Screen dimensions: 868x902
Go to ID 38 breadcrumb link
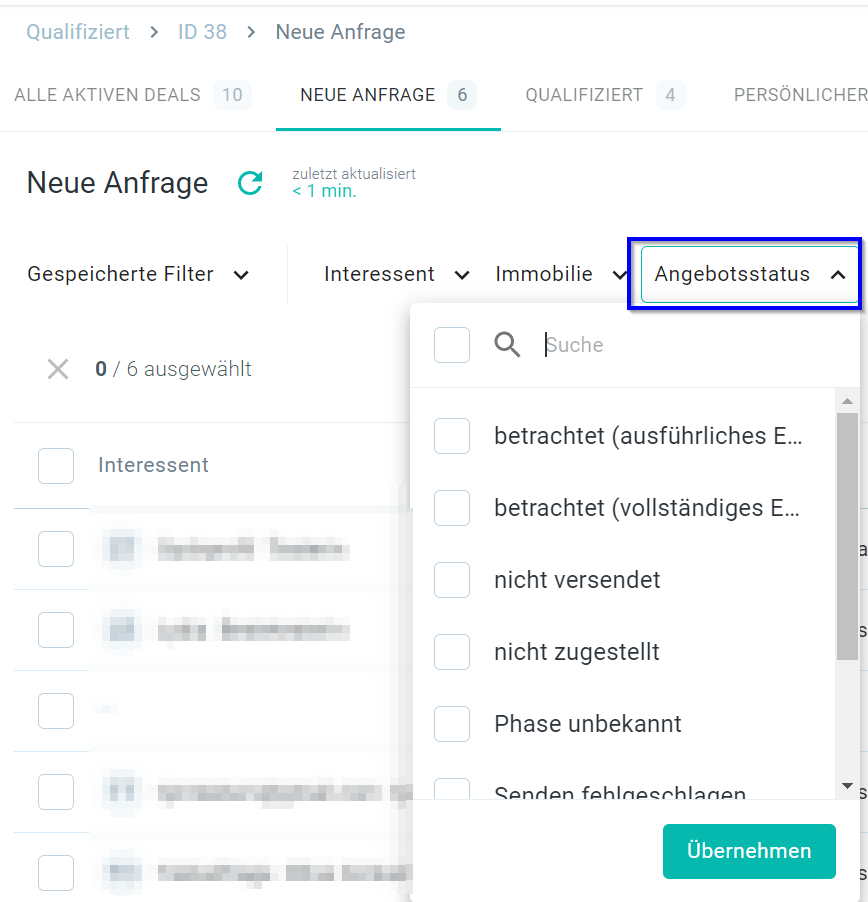(x=202, y=32)
